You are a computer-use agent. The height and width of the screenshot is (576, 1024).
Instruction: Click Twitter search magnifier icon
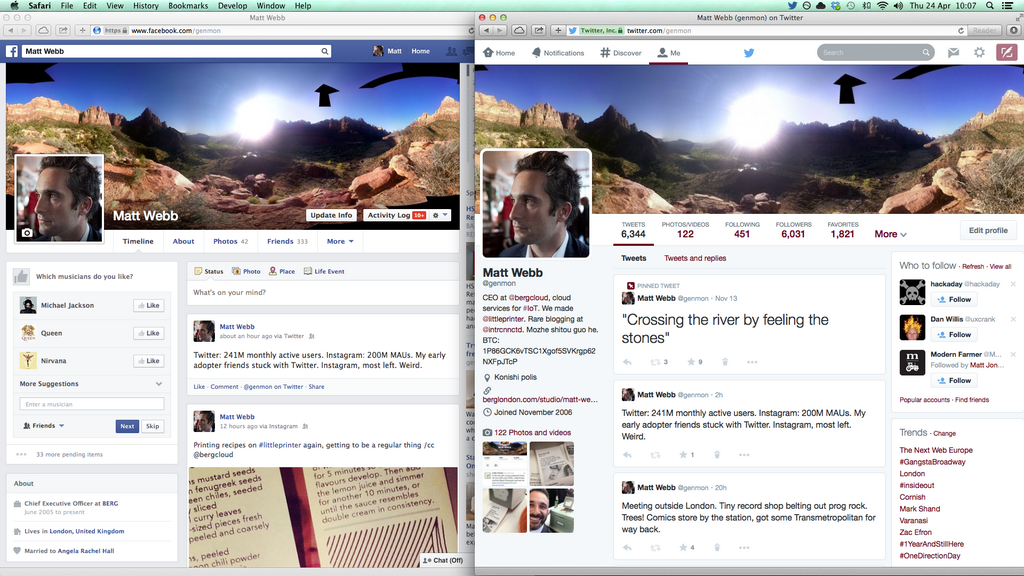coord(925,52)
